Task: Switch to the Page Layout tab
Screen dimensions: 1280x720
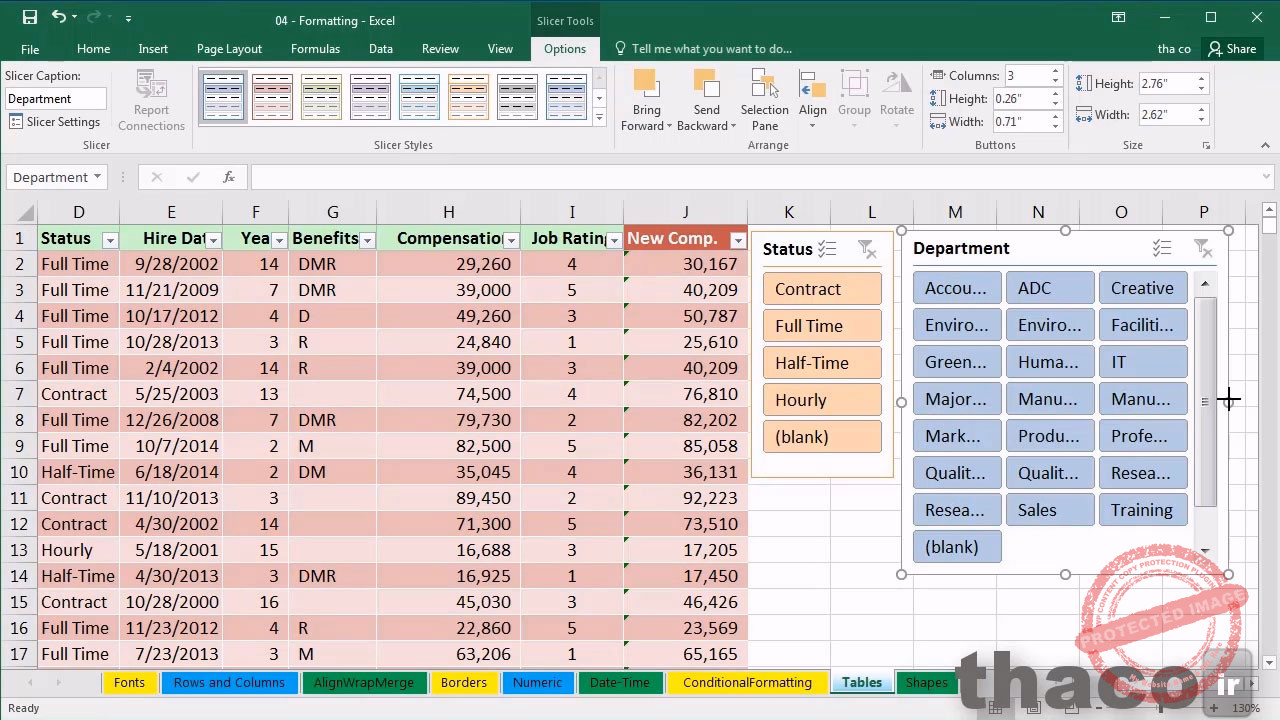Action: 229,48
